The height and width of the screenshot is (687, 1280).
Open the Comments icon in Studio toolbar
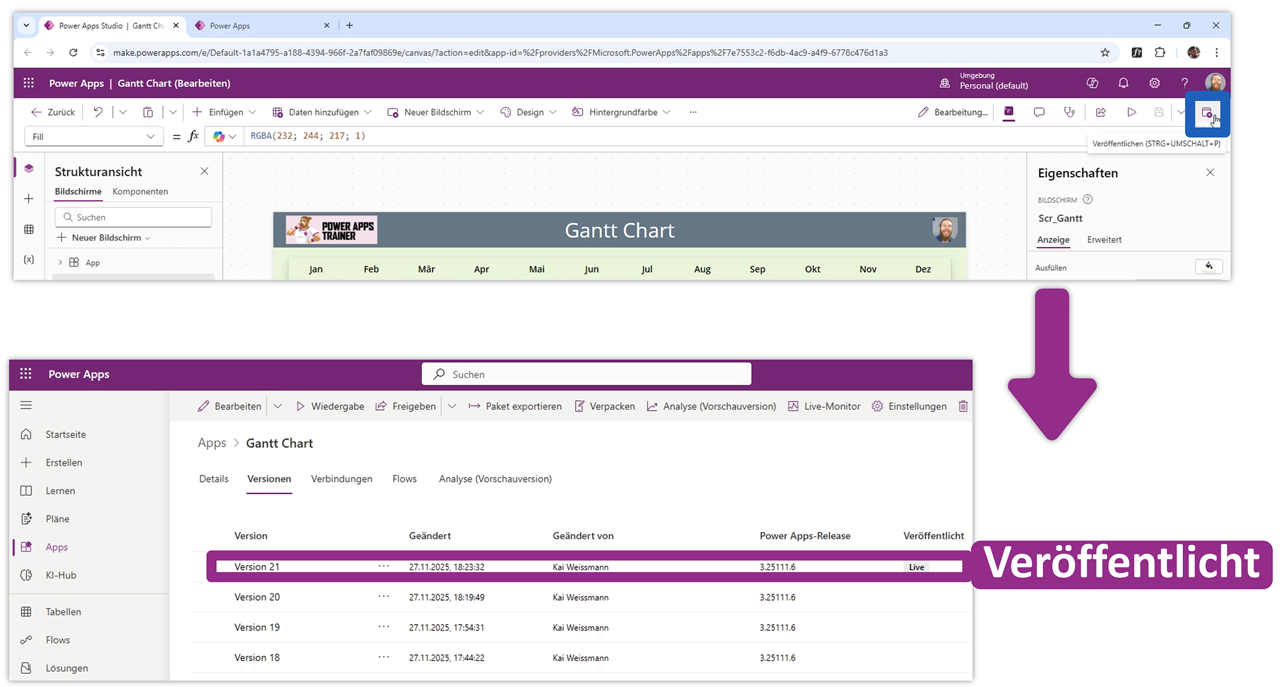point(1039,112)
